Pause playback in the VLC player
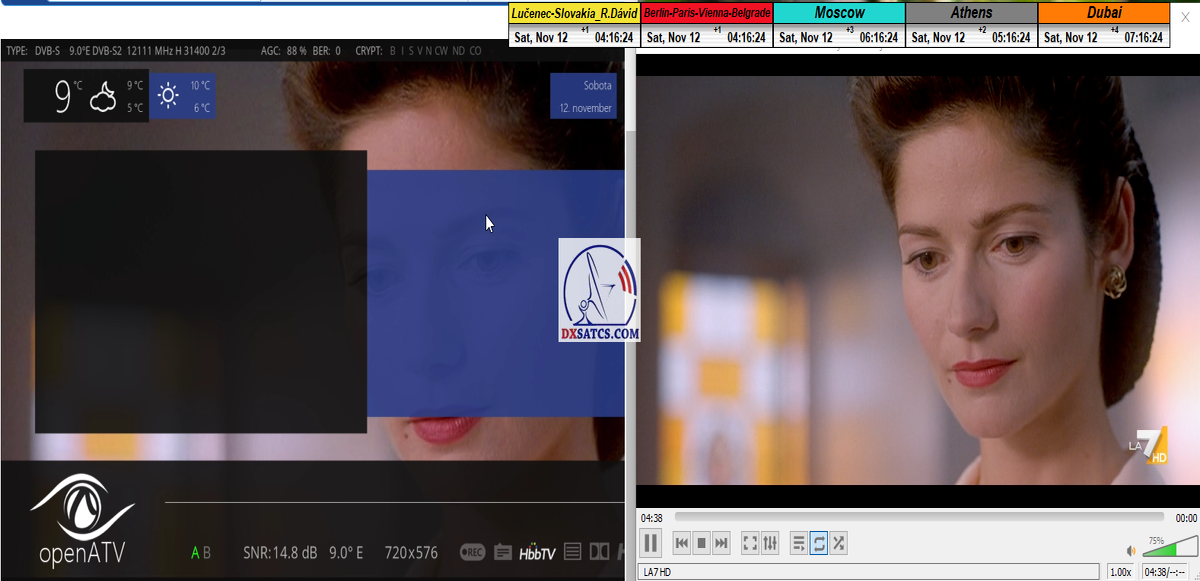Image resolution: width=1200 pixels, height=581 pixels. [x=650, y=543]
